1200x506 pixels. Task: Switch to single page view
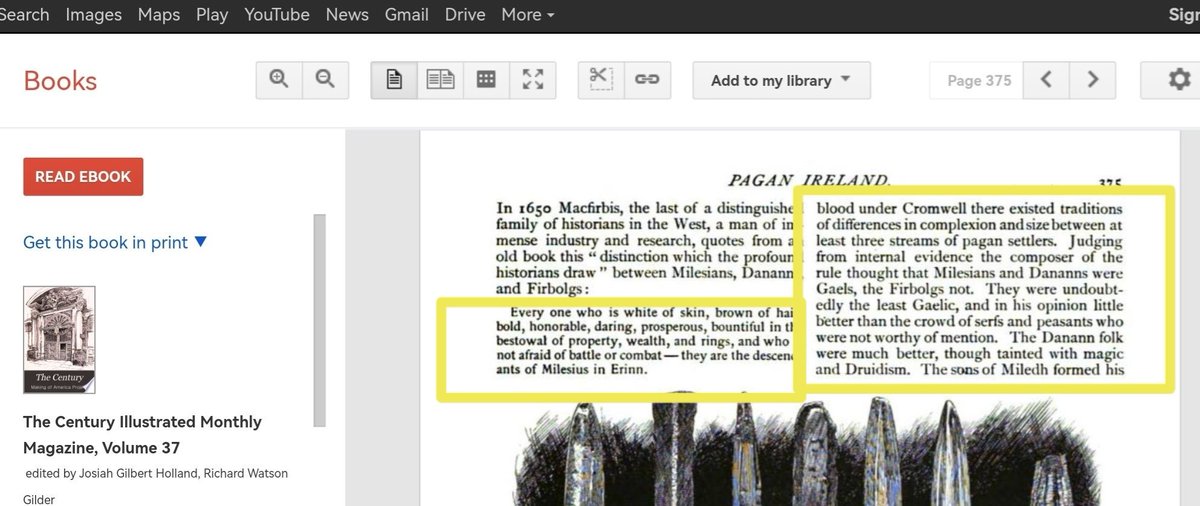click(x=394, y=80)
